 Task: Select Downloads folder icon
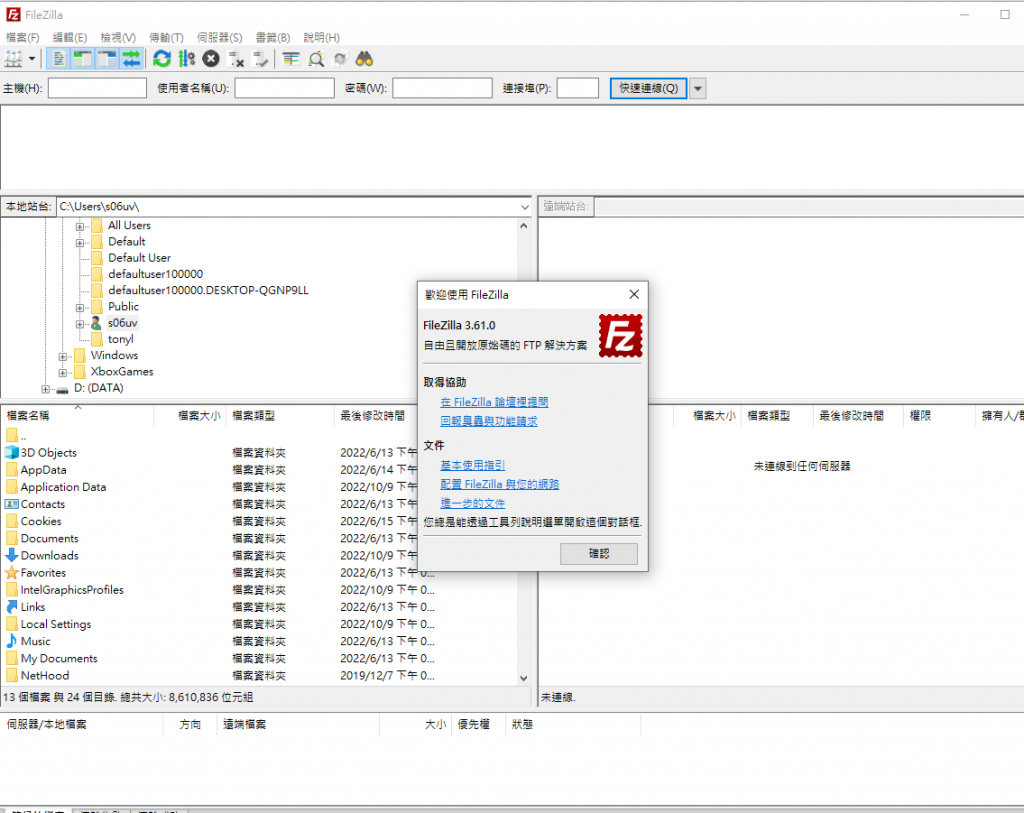[12, 555]
